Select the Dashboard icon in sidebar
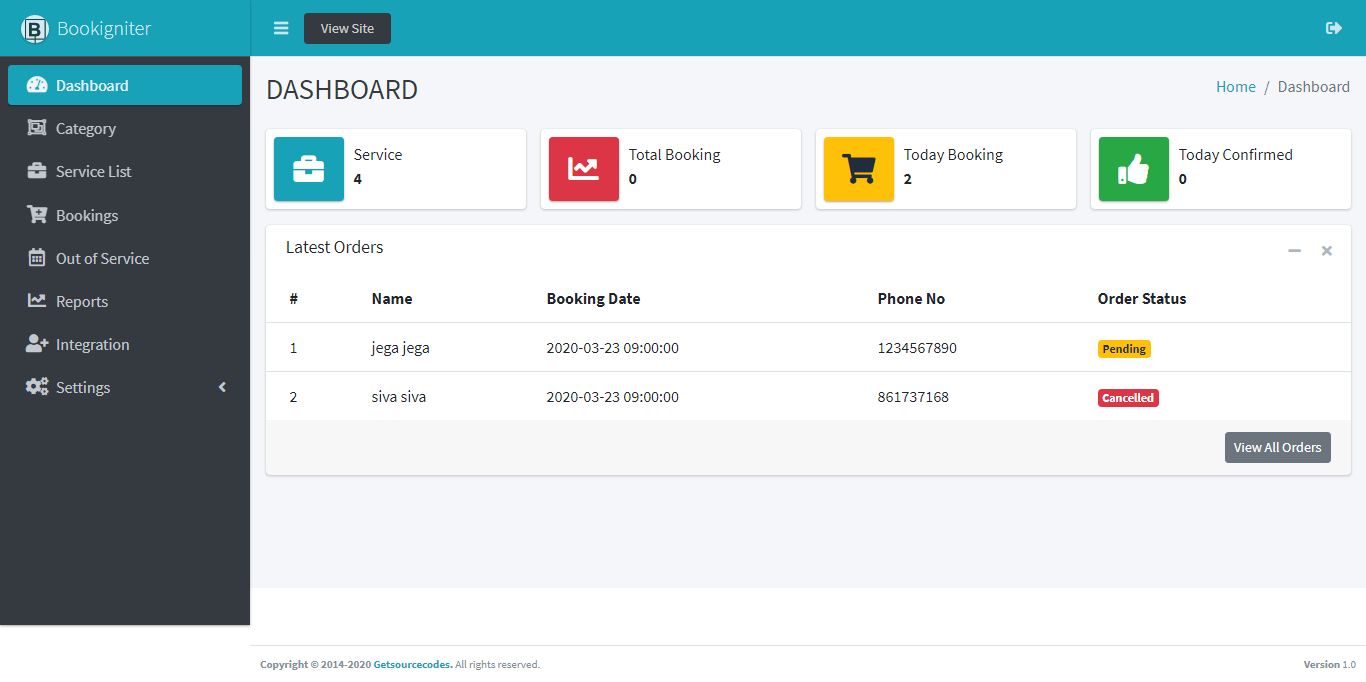Viewport: 1366px width, 682px height. [x=34, y=85]
